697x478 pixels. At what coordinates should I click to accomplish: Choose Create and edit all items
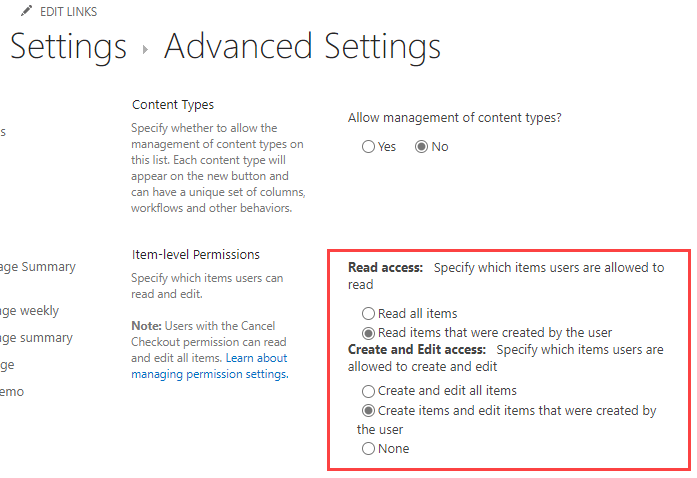(x=369, y=391)
